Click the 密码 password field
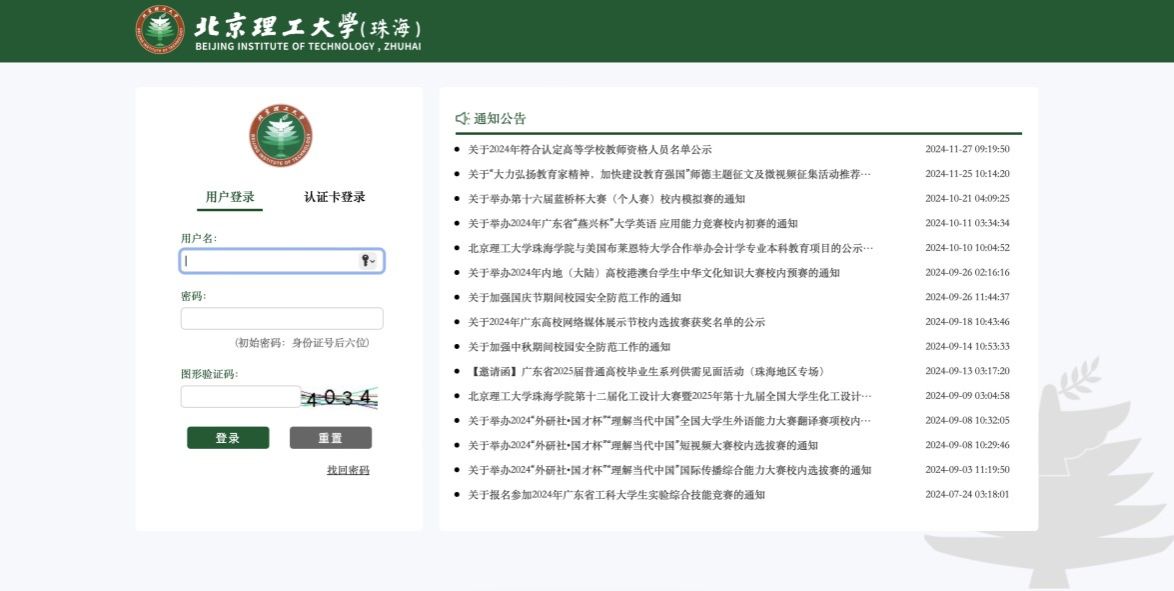Image resolution: width=1174 pixels, height=591 pixels. pyautogui.click(x=281, y=319)
